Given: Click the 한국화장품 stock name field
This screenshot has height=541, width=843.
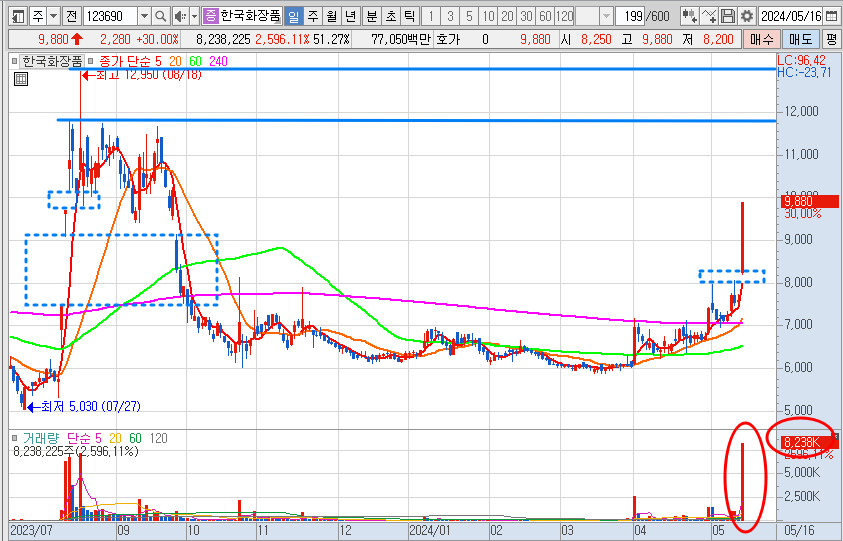Looking at the screenshot, I should (250, 16).
